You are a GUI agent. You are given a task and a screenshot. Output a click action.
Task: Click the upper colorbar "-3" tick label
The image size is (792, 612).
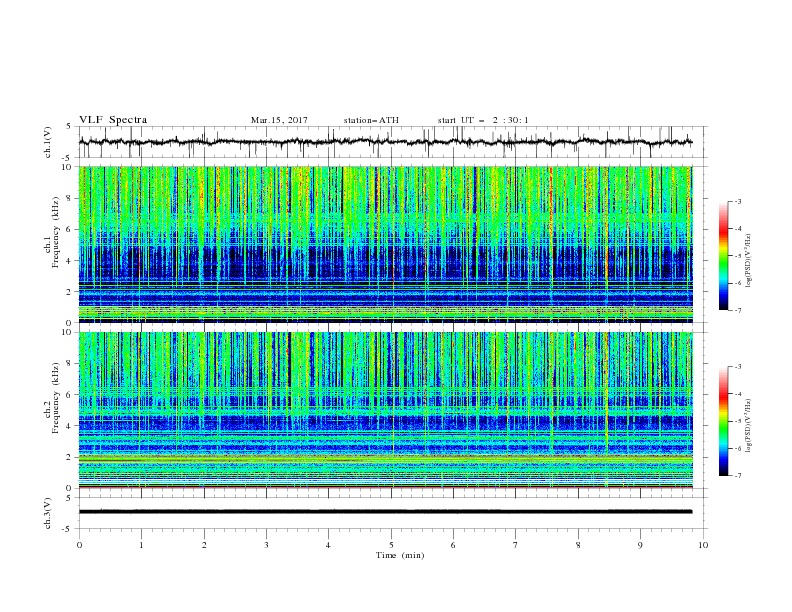(x=737, y=201)
